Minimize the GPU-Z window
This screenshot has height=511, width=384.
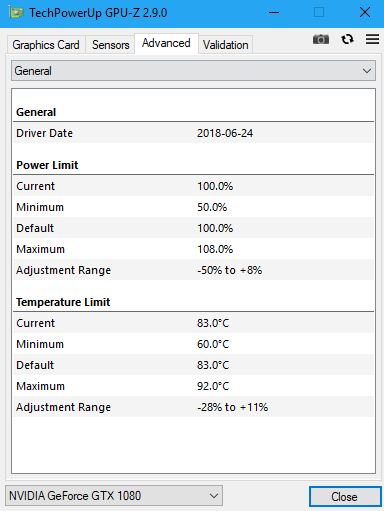(x=274, y=13)
